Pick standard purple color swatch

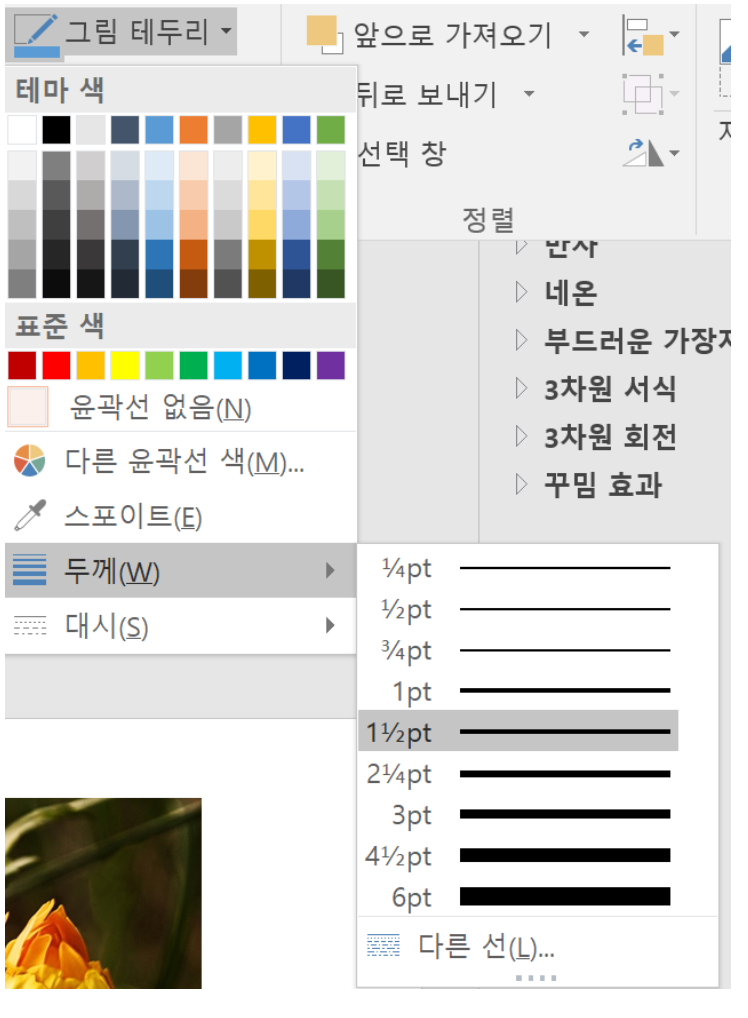330,365
